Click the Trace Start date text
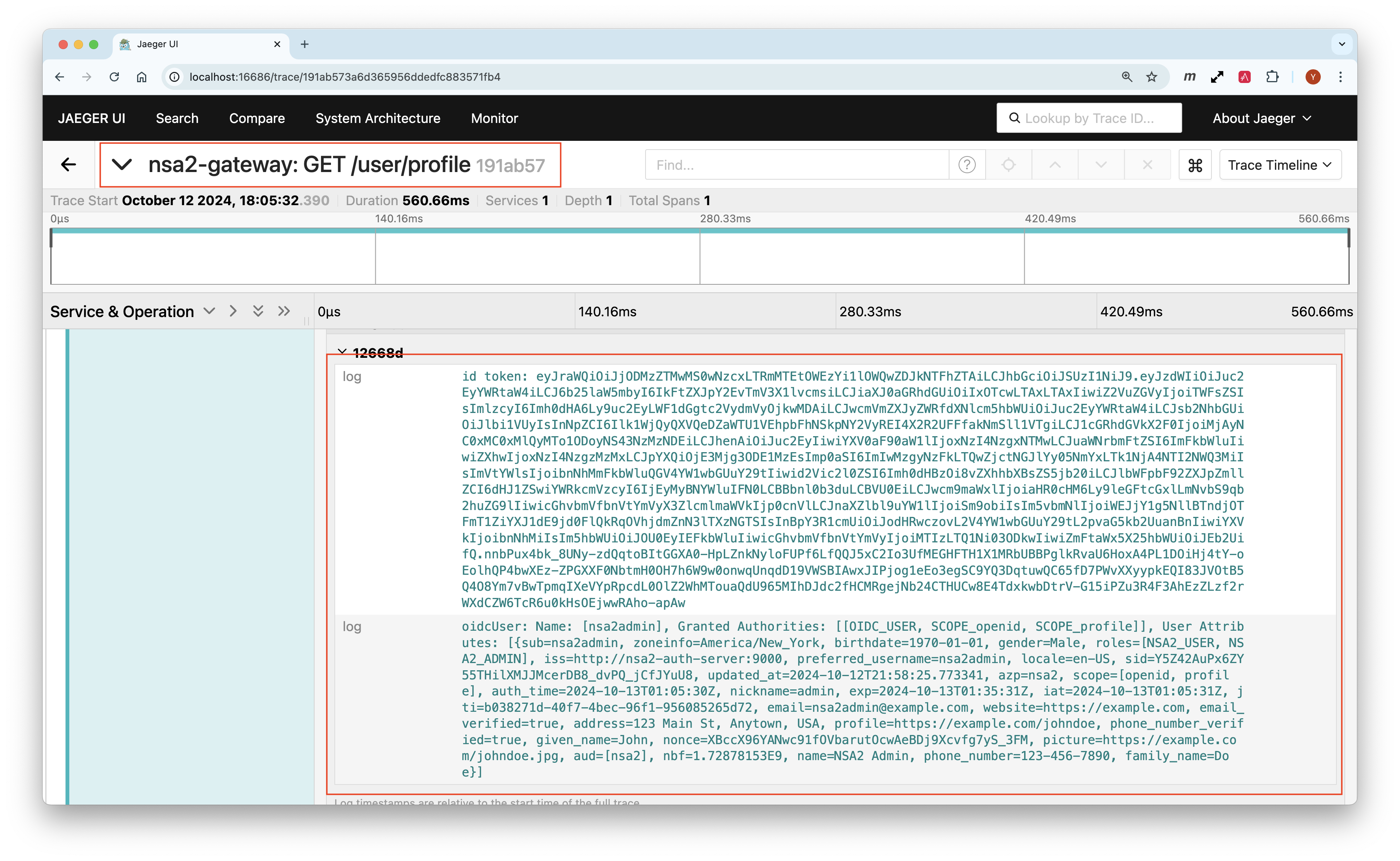The image size is (1400, 861). [225, 201]
